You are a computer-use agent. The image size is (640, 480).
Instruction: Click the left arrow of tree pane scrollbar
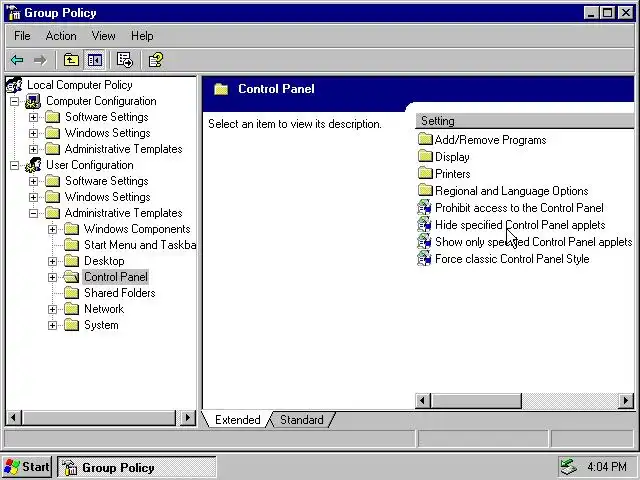(13, 418)
